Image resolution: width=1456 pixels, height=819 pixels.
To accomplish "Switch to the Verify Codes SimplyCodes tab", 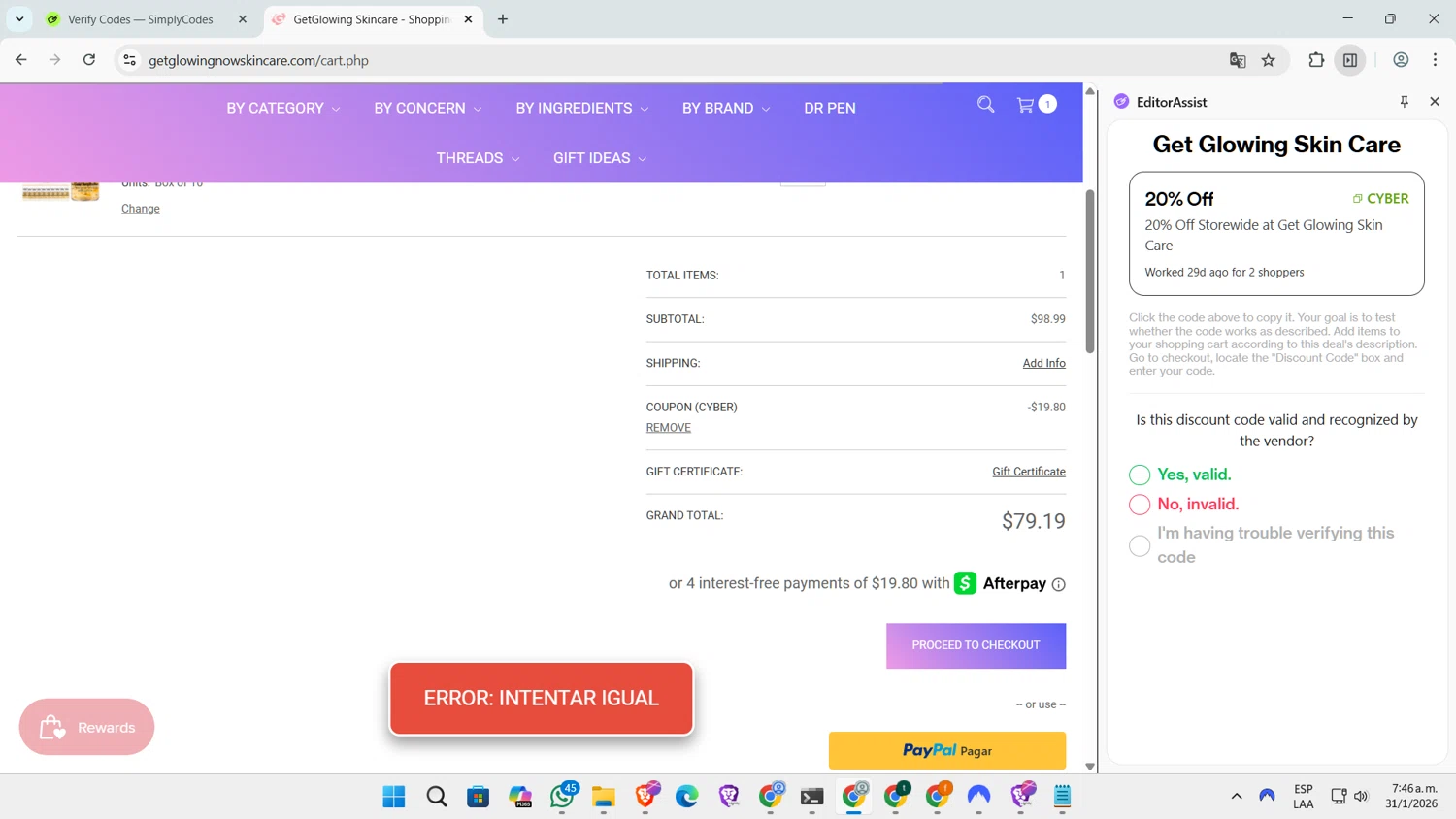I will (x=141, y=19).
